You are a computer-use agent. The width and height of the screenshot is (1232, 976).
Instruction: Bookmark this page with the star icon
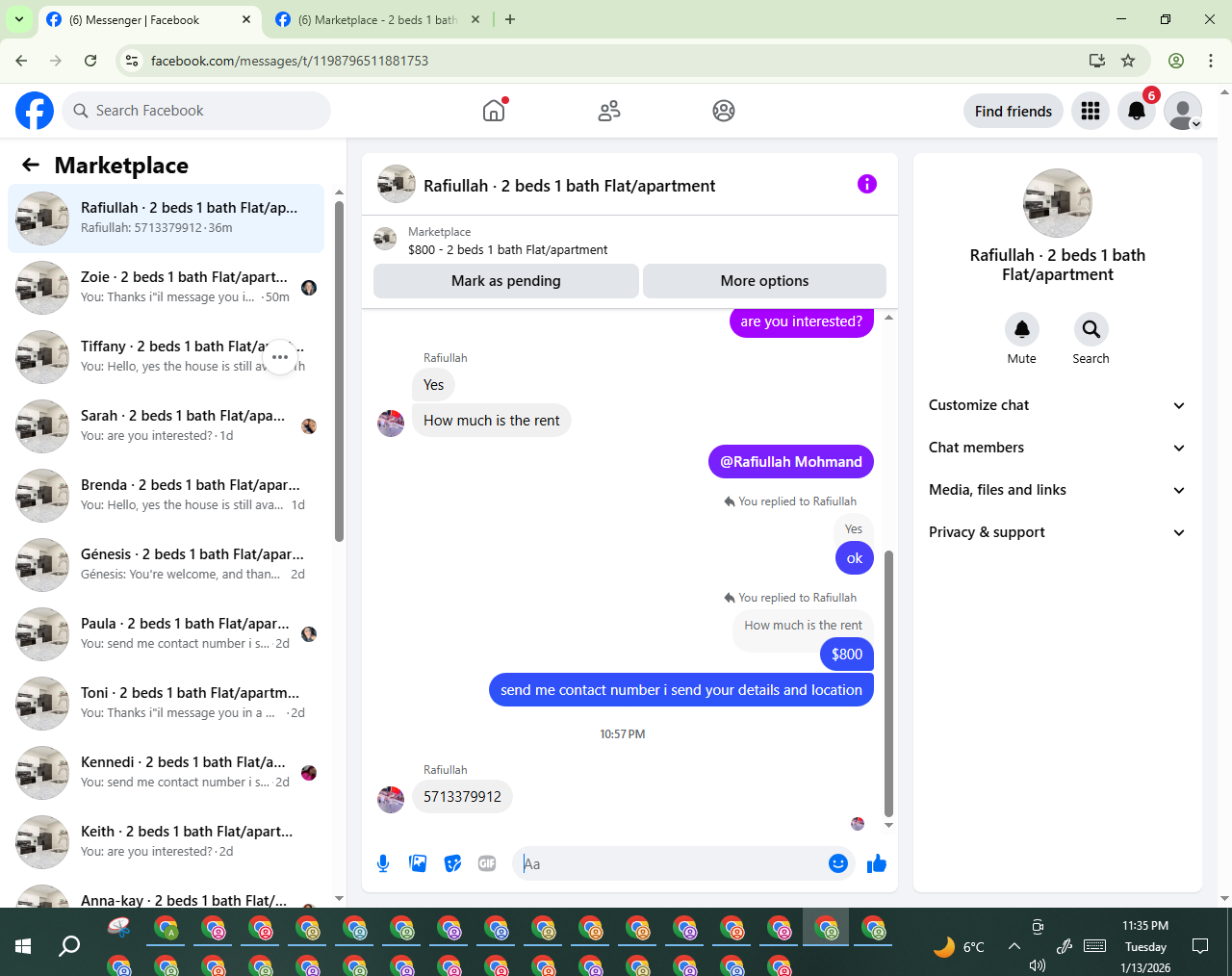click(x=1128, y=61)
